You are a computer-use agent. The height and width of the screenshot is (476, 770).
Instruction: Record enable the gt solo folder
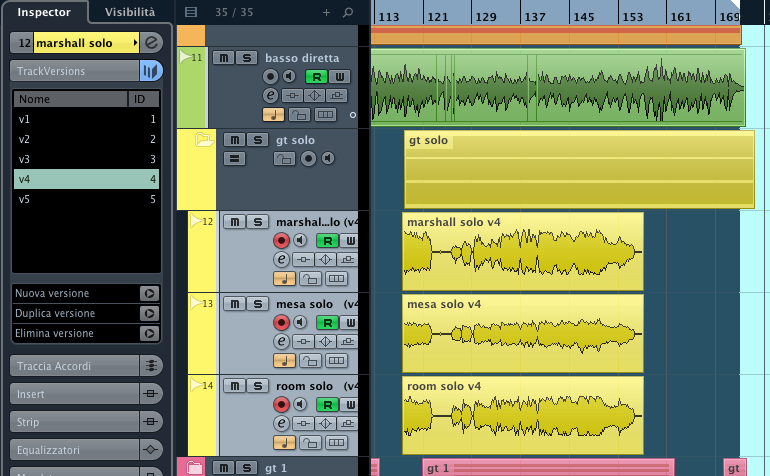308,159
